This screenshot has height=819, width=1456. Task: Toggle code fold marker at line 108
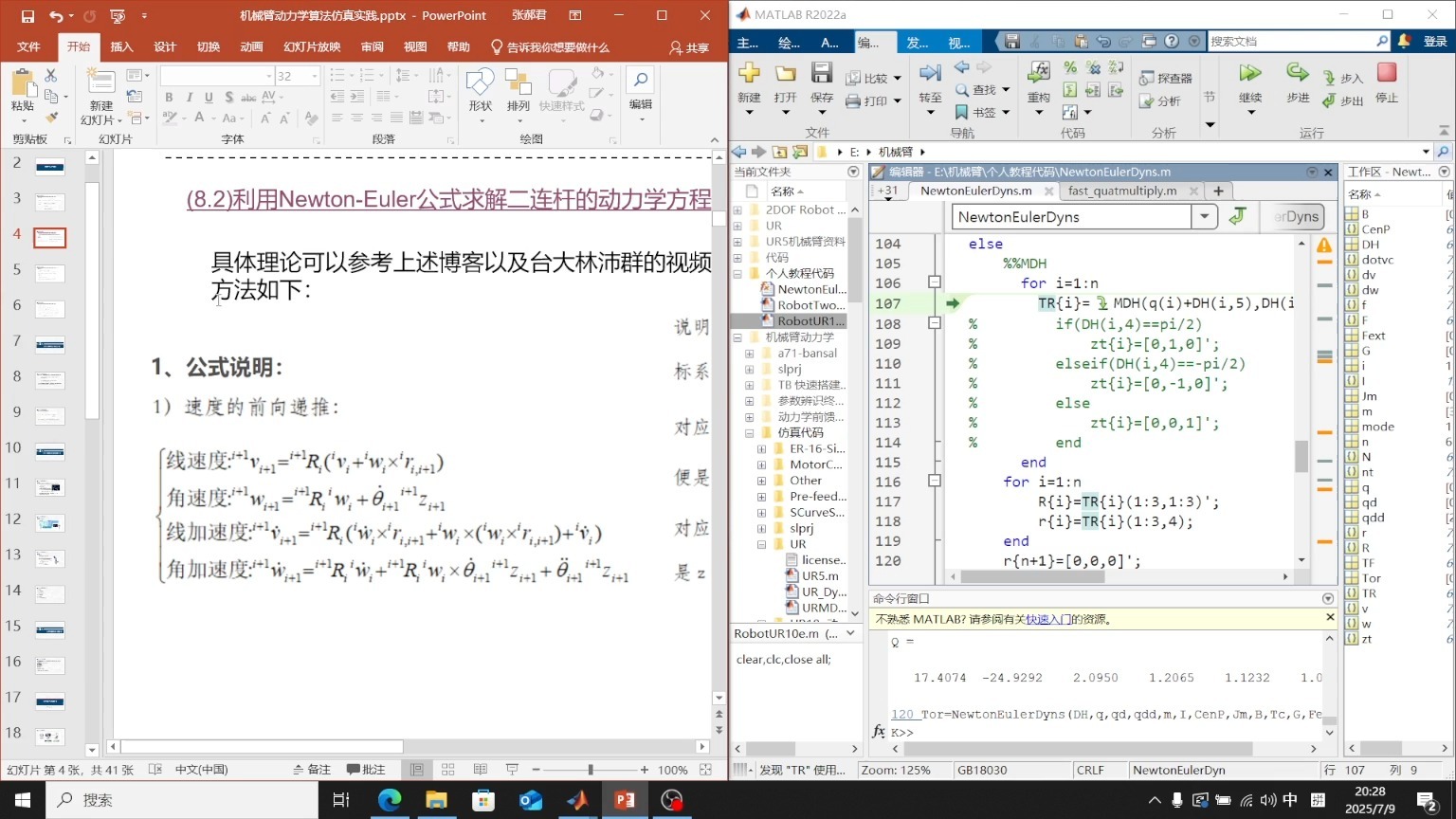point(934,322)
